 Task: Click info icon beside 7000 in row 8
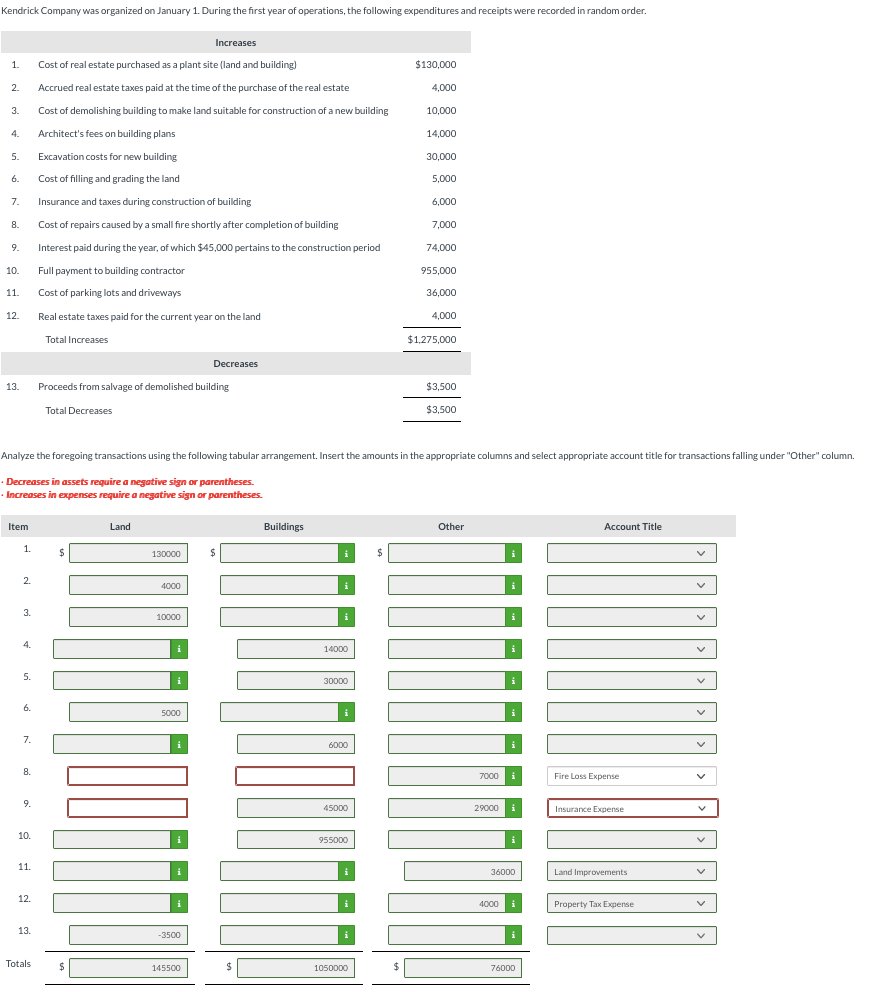pyautogui.click(x=513, y=776)
